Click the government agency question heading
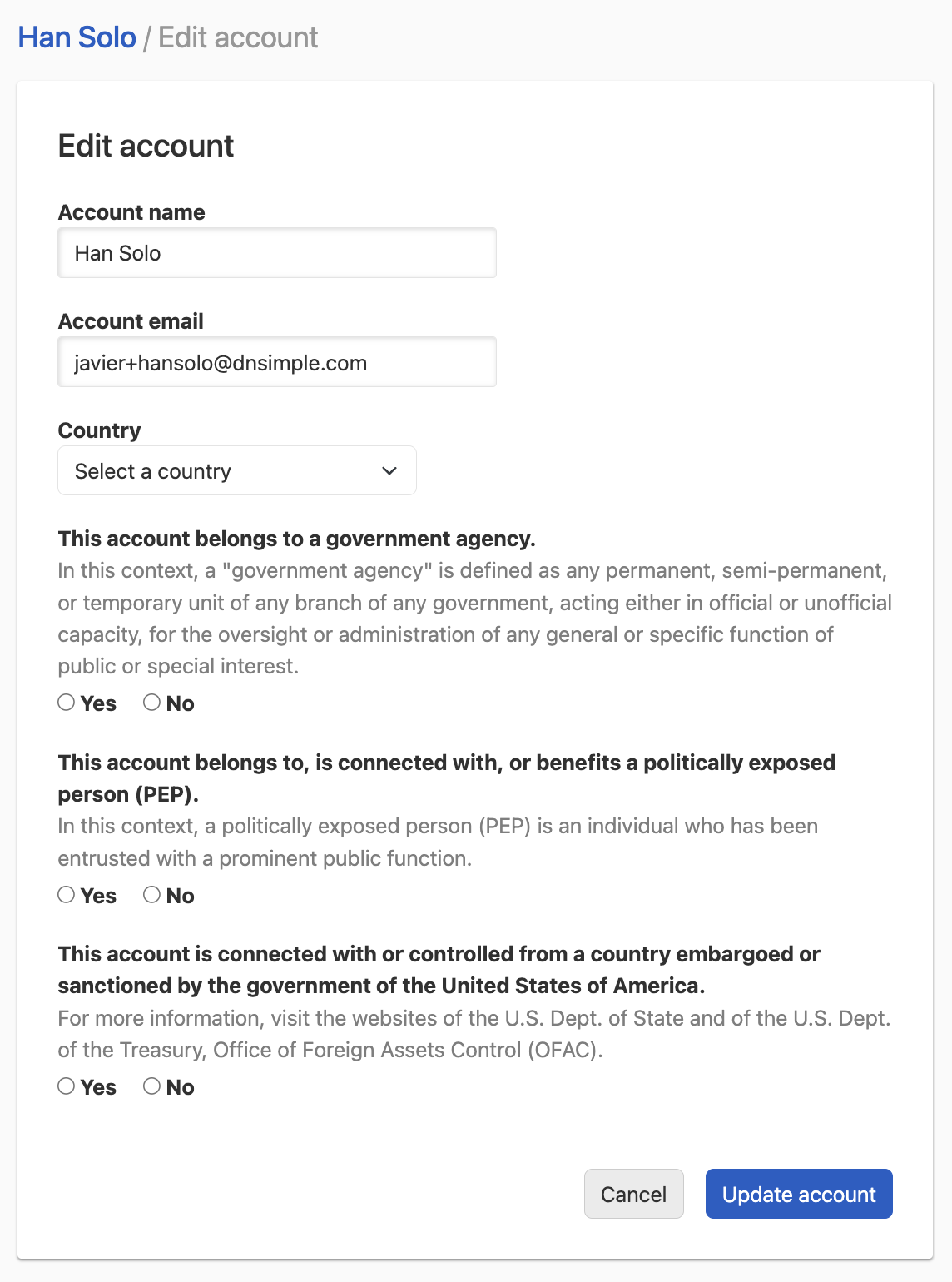This screenshot has width=952, height=1282. click(x=296, y=539)
